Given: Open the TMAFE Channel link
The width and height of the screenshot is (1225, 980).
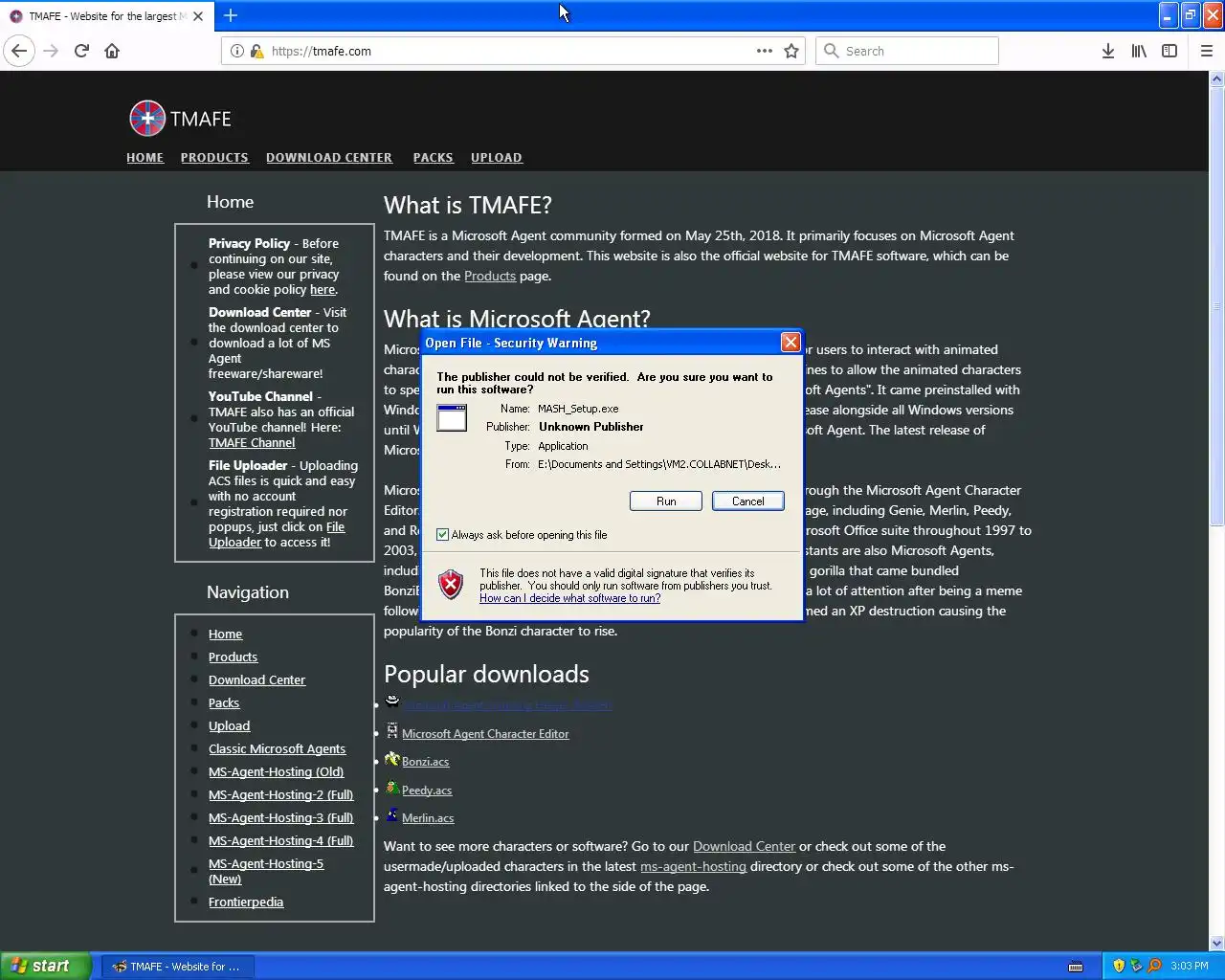Looking at the screenshot, I should point(252,443).
